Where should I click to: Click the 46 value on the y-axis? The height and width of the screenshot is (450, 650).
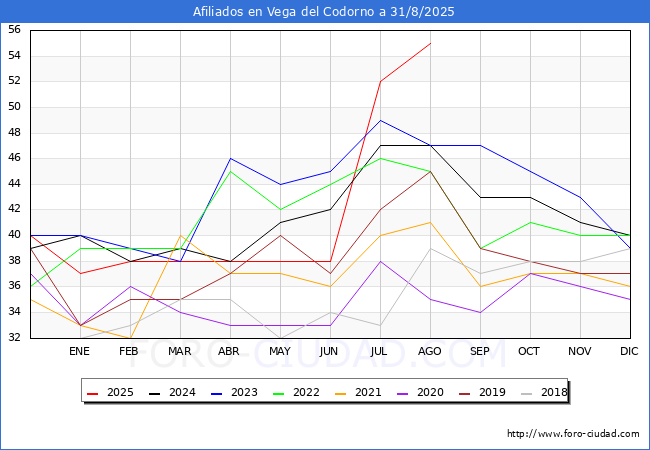coord(14,158)
